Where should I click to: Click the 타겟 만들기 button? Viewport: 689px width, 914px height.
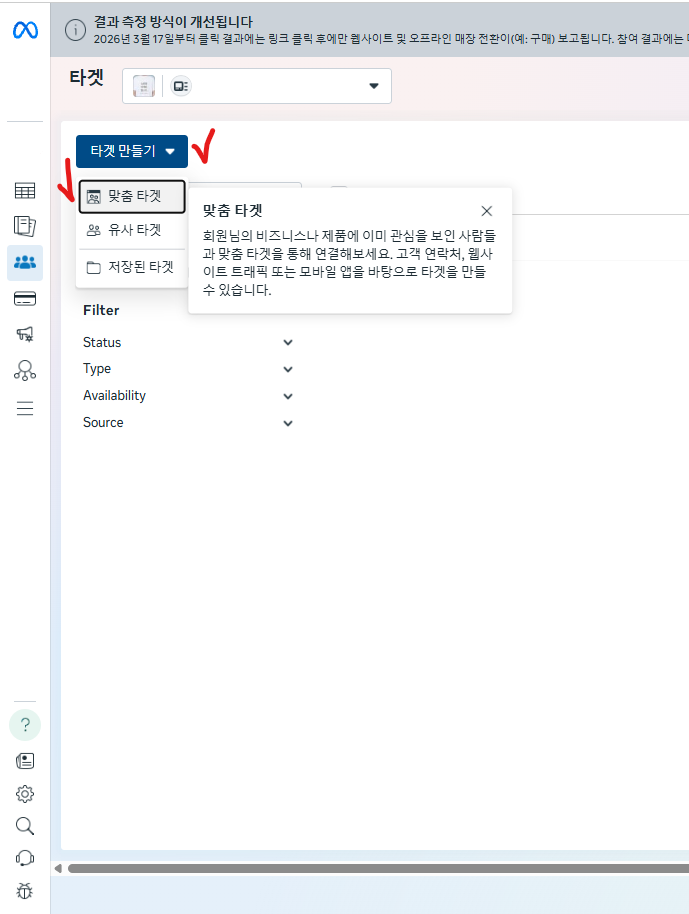pos(132,152)
